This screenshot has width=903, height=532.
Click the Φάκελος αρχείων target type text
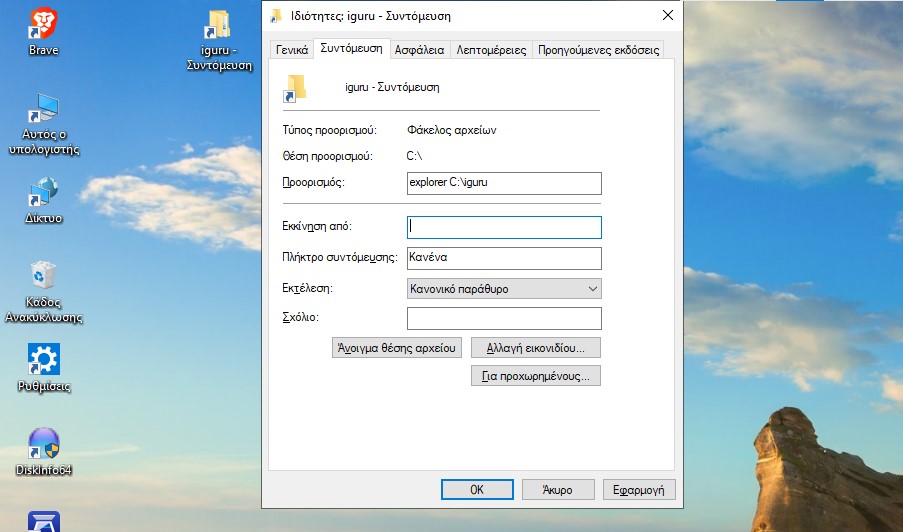pos(452,130)
